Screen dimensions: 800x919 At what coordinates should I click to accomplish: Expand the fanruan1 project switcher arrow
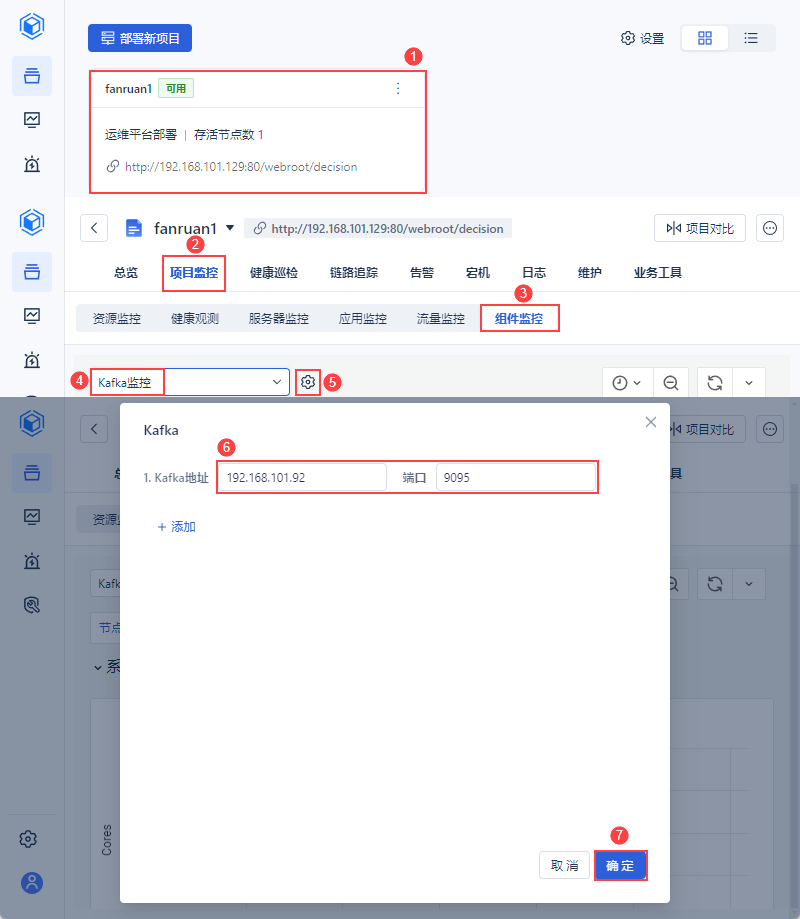pos(230,227)
